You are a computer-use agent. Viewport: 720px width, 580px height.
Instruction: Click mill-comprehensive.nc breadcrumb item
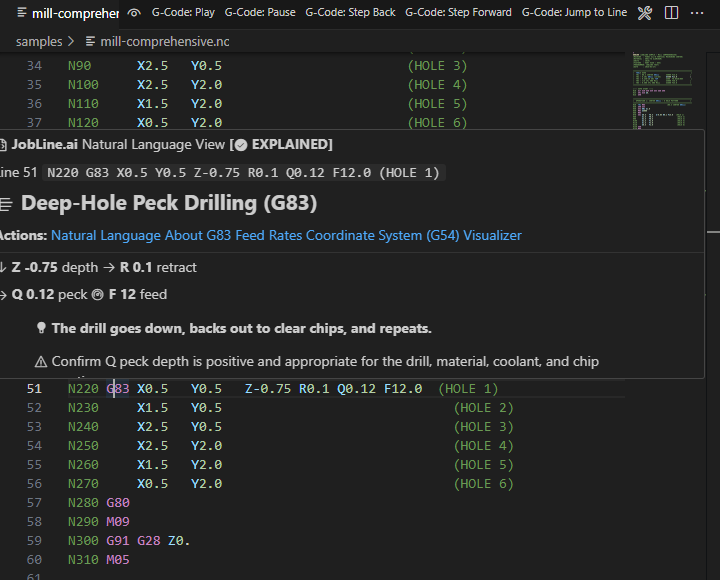coord(165,42)
